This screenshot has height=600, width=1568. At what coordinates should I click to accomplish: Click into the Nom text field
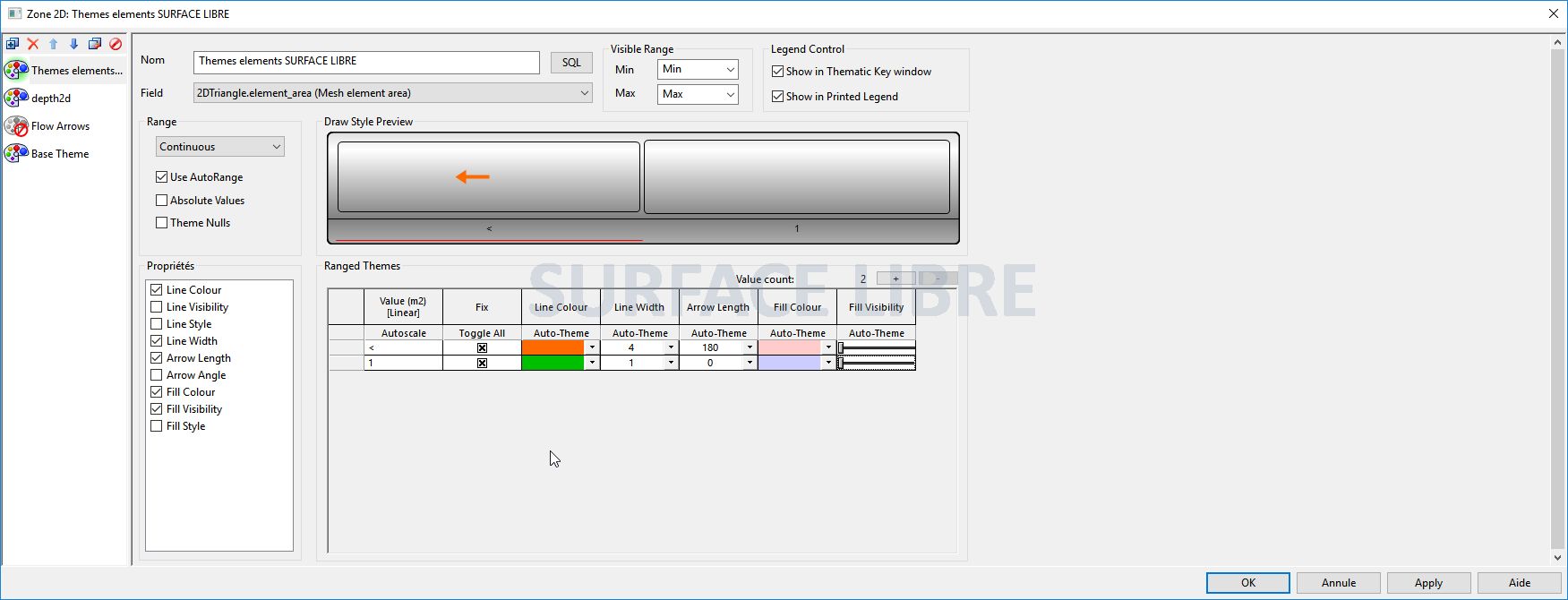[366, 62]
